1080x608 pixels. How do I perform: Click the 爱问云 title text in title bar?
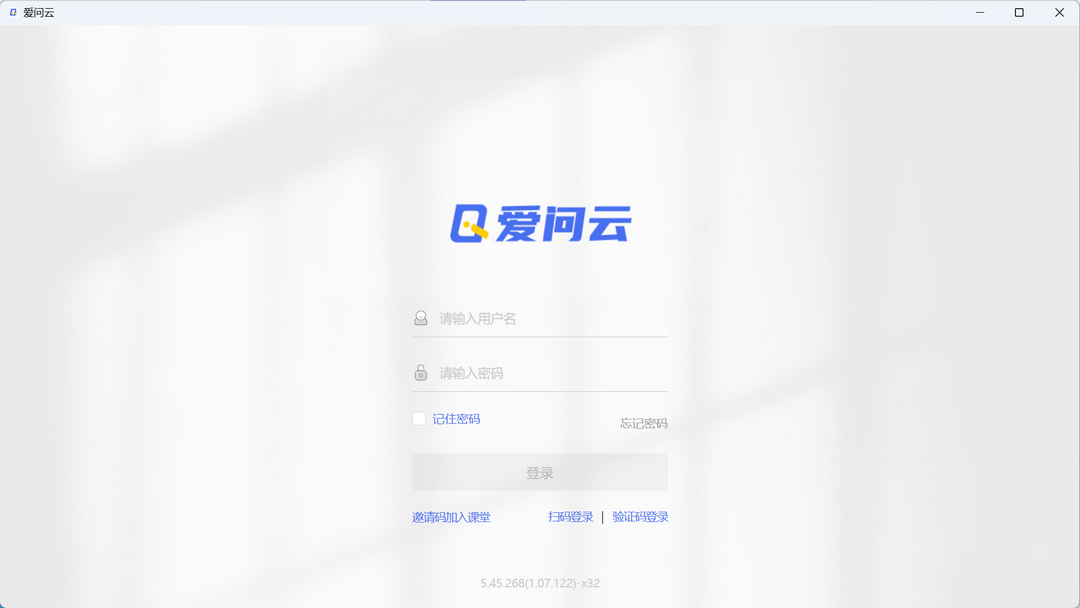39,13
